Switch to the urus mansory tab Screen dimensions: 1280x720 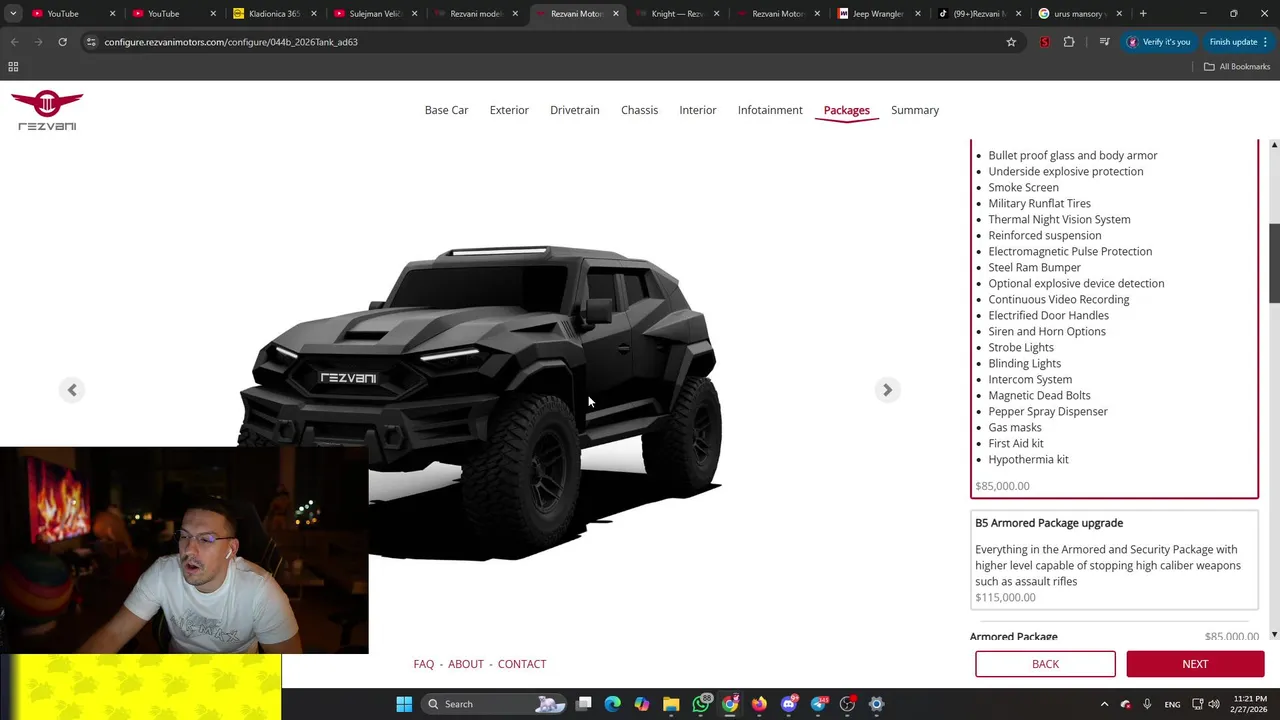click(1080, 14)
